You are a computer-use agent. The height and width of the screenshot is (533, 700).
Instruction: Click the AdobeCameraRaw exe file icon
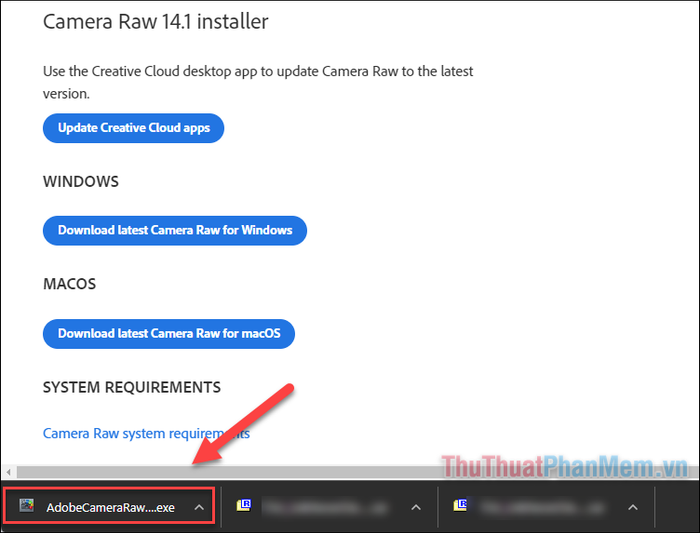[27, 505]
